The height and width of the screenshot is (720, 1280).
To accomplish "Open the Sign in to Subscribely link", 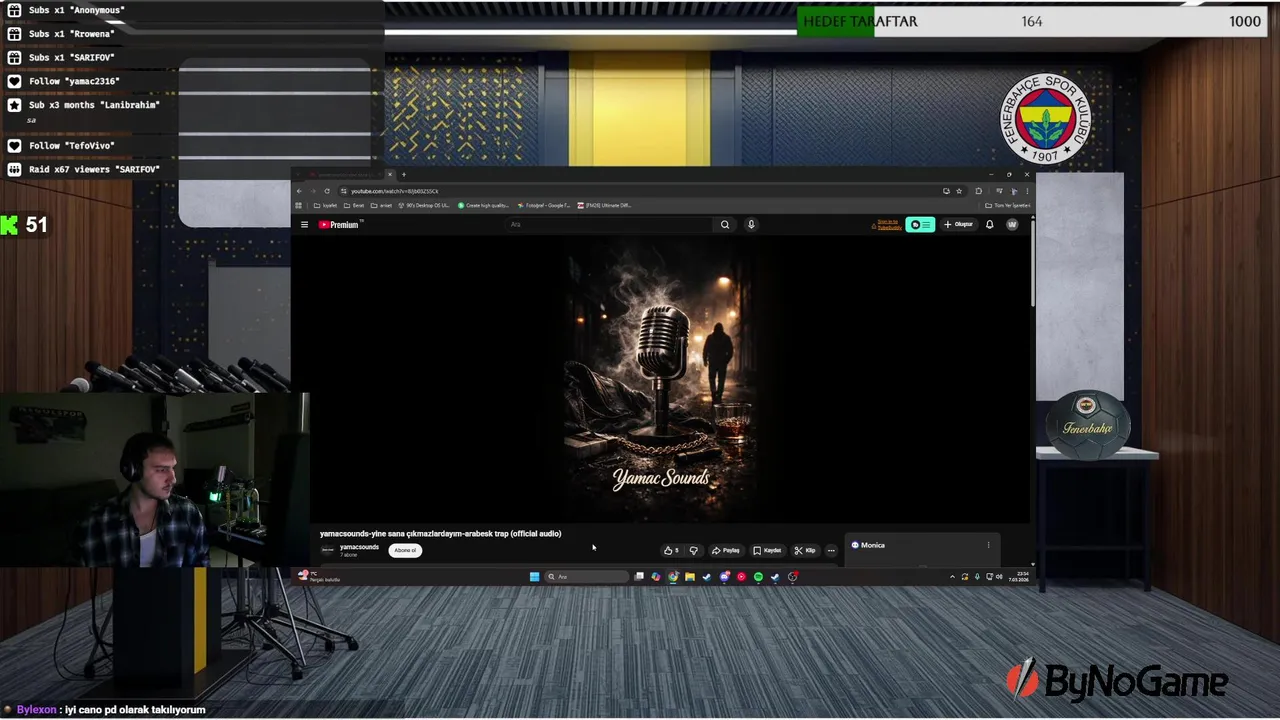I will tap(888, 224).
